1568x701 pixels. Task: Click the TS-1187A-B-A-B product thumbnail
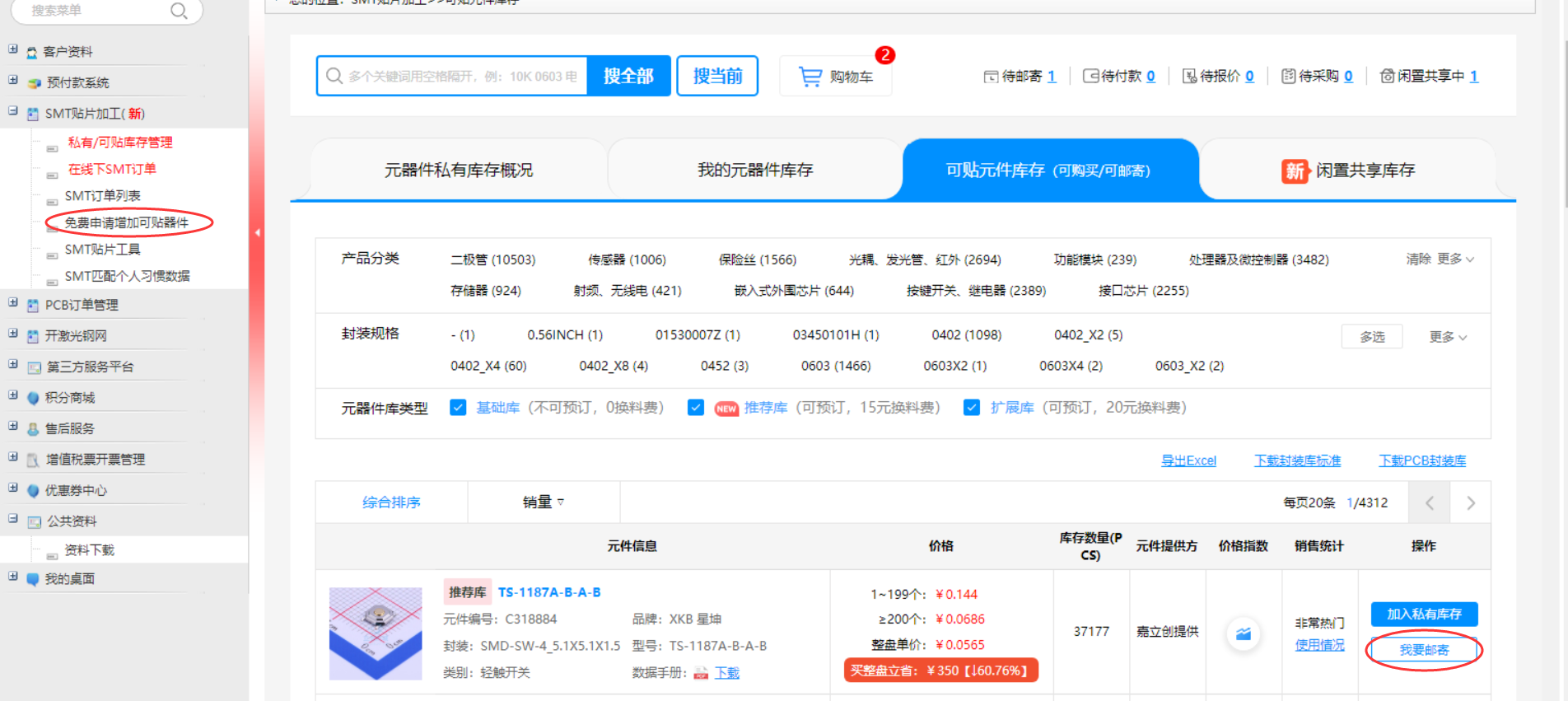tap(376, 633)
